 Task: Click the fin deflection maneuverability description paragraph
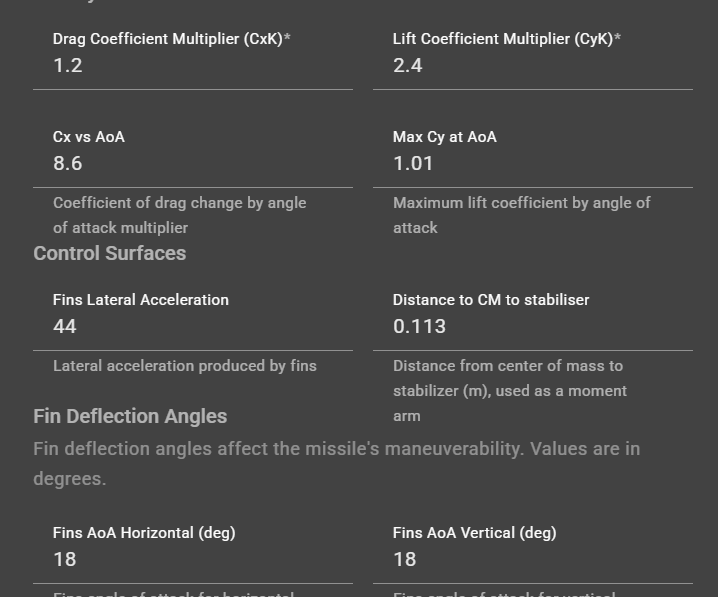[x=336, y=463]
